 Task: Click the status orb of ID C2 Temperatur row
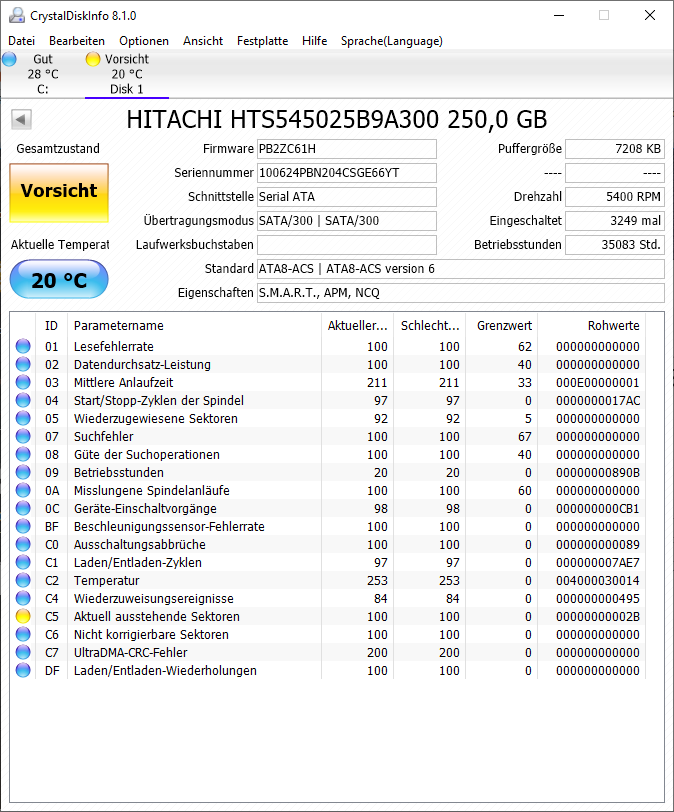click(x=23, y=580)
